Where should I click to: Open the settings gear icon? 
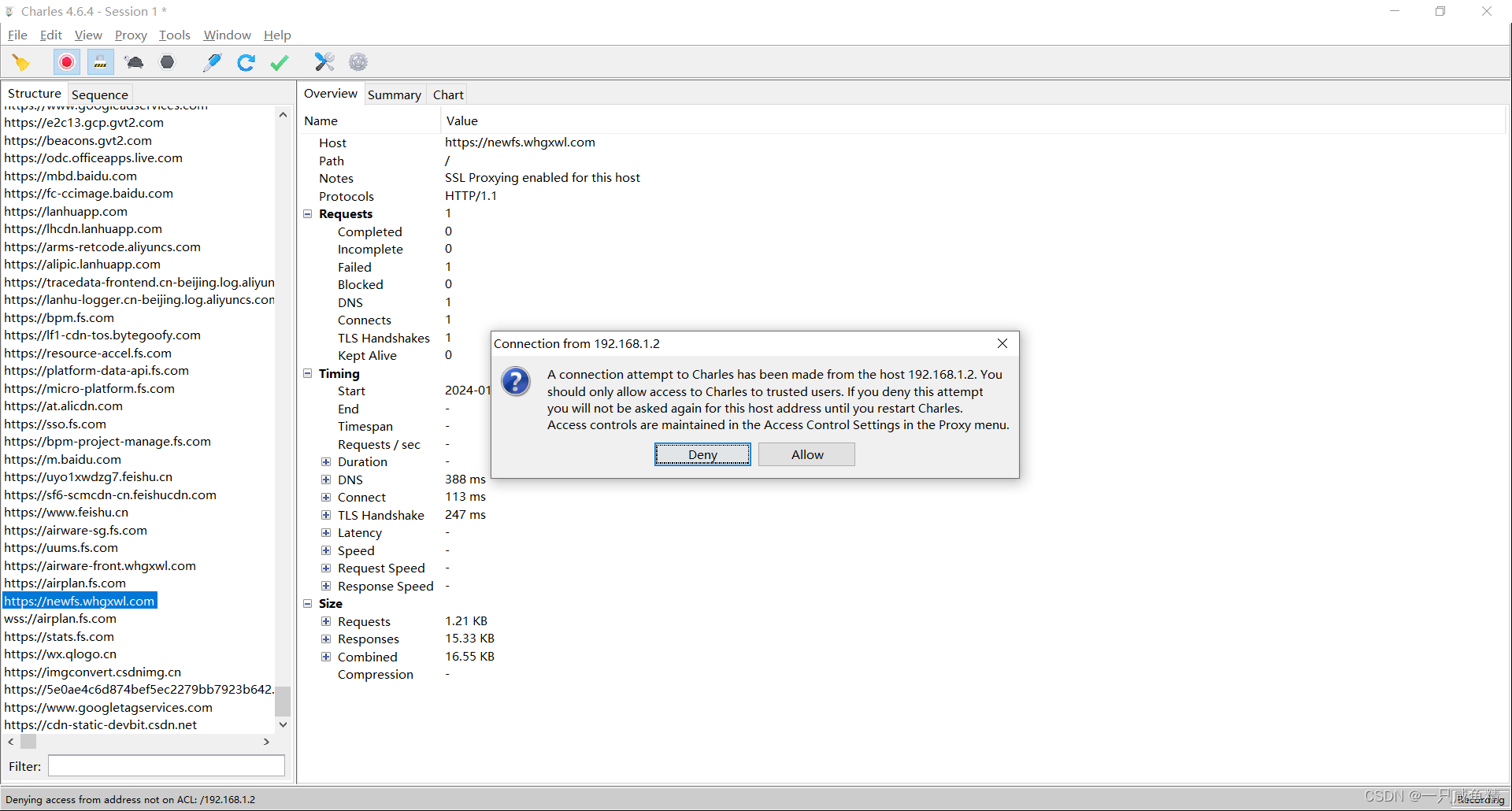click(x=358, y=62)
